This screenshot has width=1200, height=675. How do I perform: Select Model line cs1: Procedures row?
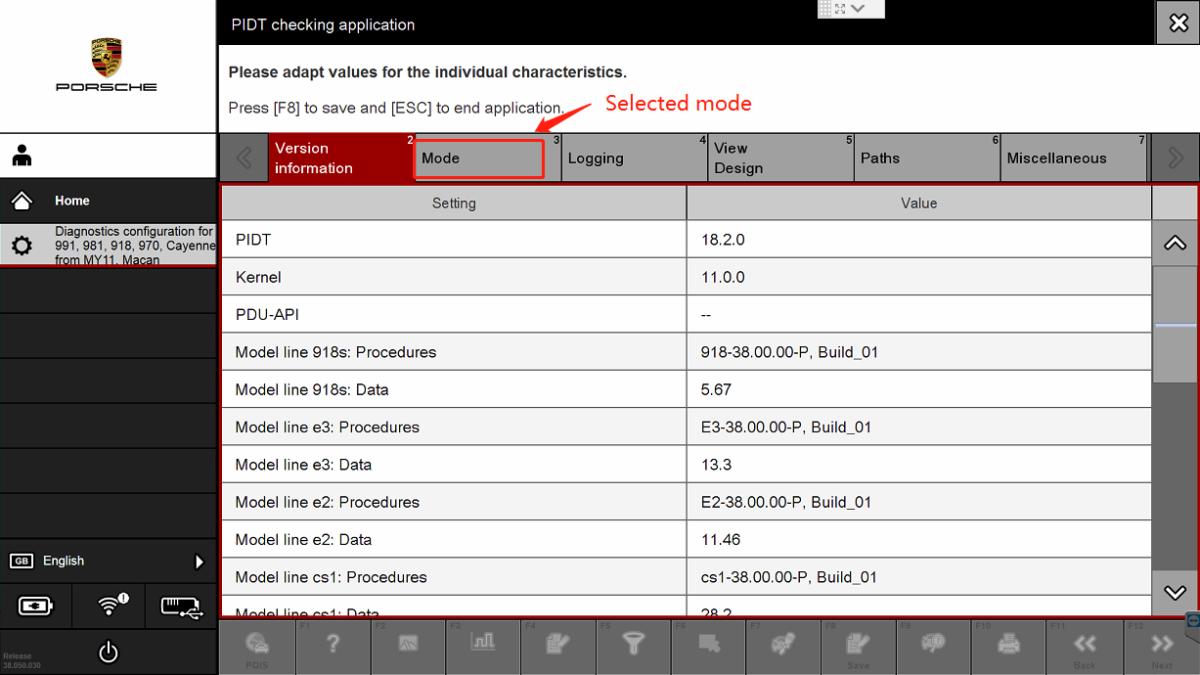[686, 577]
